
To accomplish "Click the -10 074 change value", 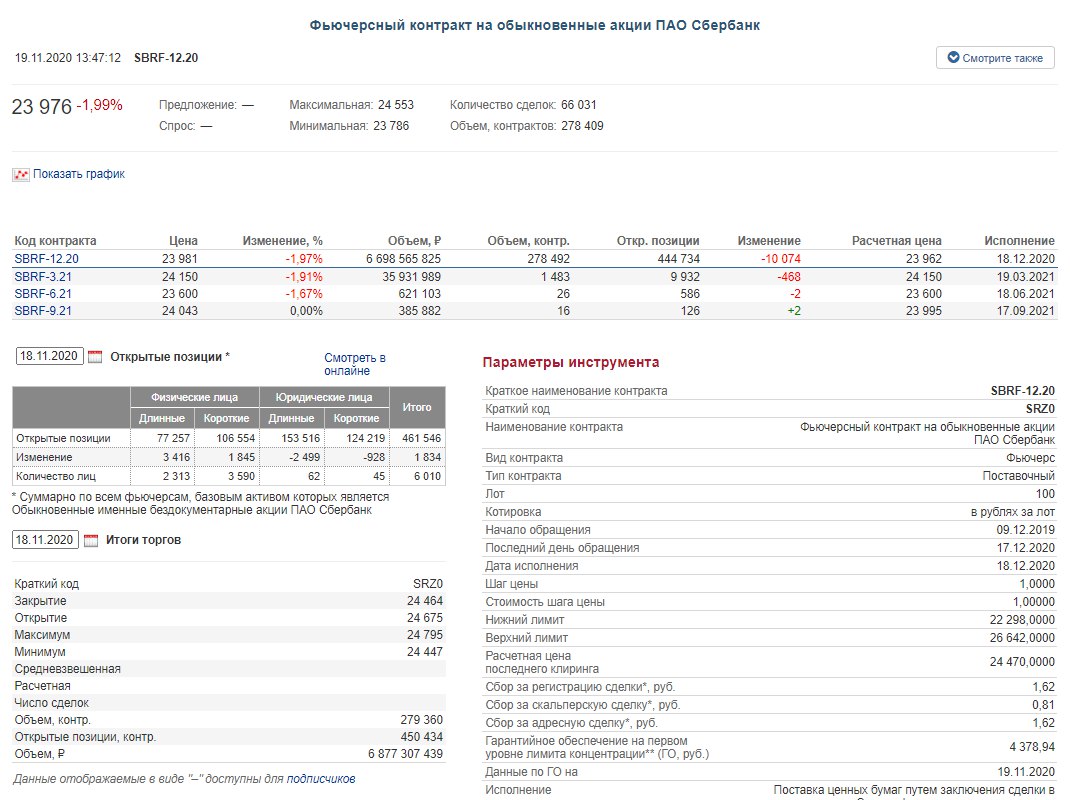I will tap(781, 259).
